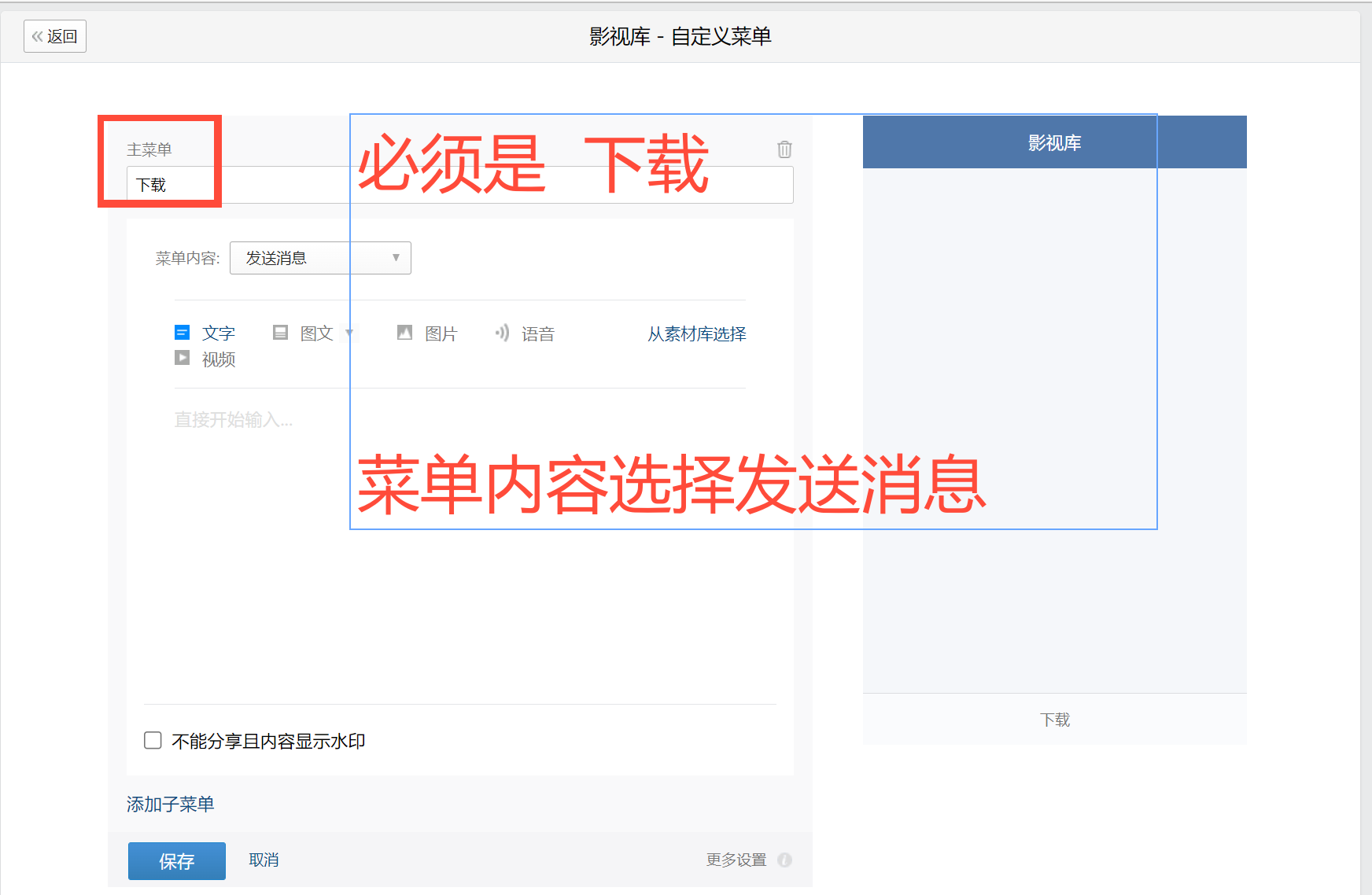Screen dimensions: 1372x895
Task: Select the 文字 message type
Action: point(205,333)
